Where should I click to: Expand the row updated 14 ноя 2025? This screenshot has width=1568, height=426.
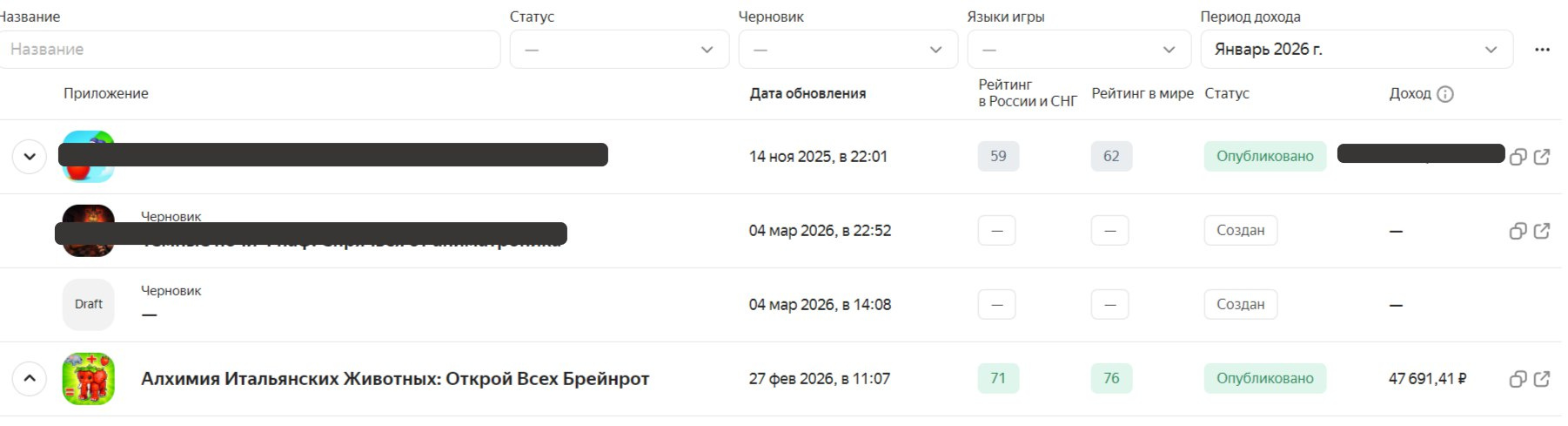click(30, 157)
